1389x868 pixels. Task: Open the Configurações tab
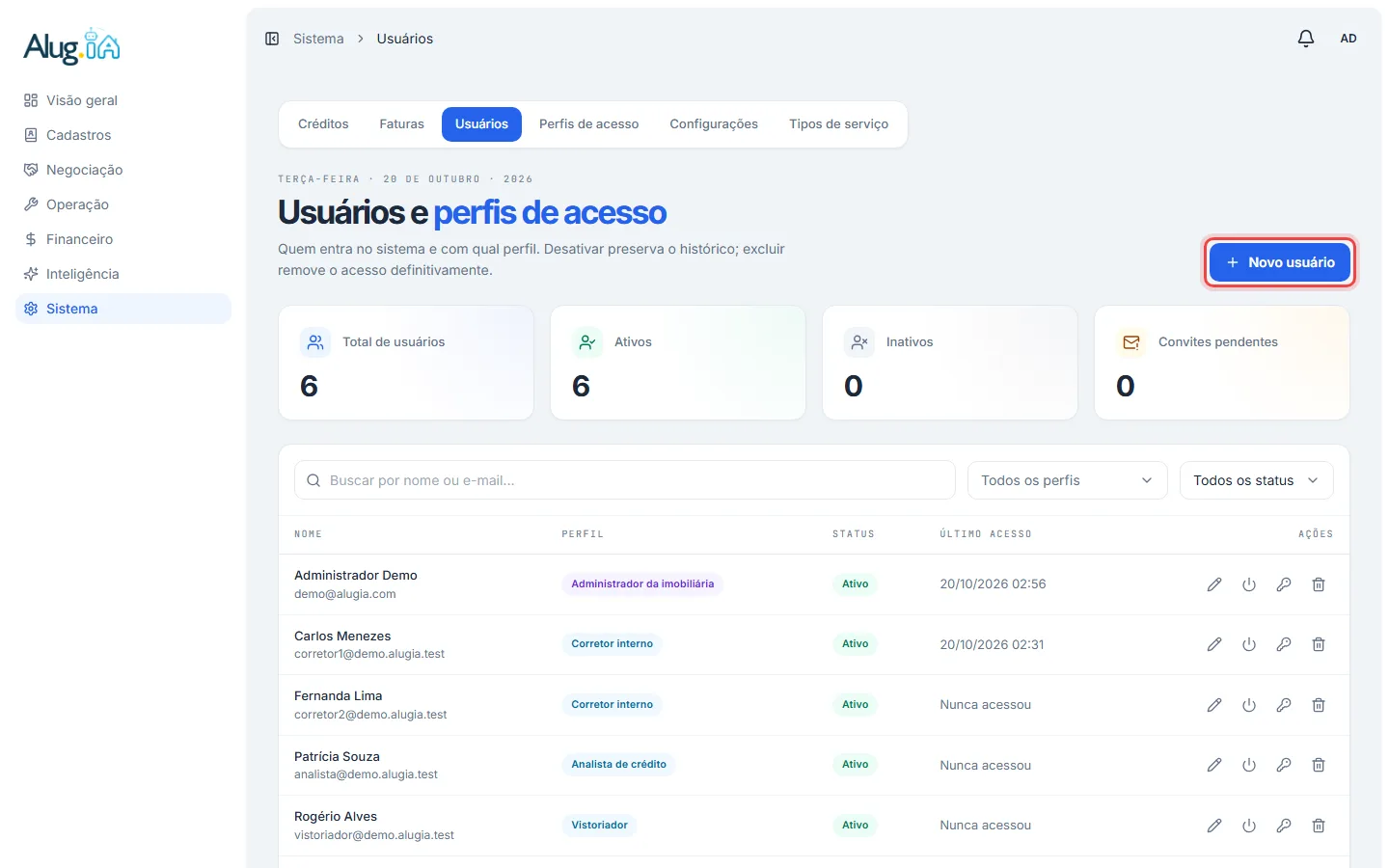coord(714,124)
